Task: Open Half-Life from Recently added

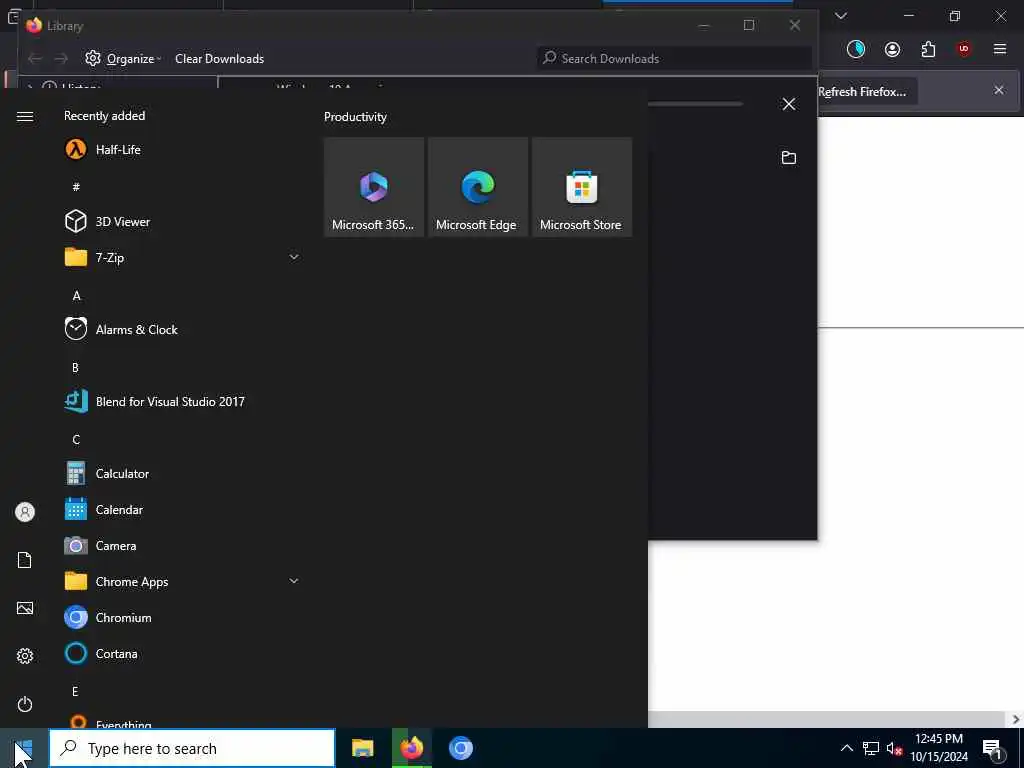Action: point(181,150)
